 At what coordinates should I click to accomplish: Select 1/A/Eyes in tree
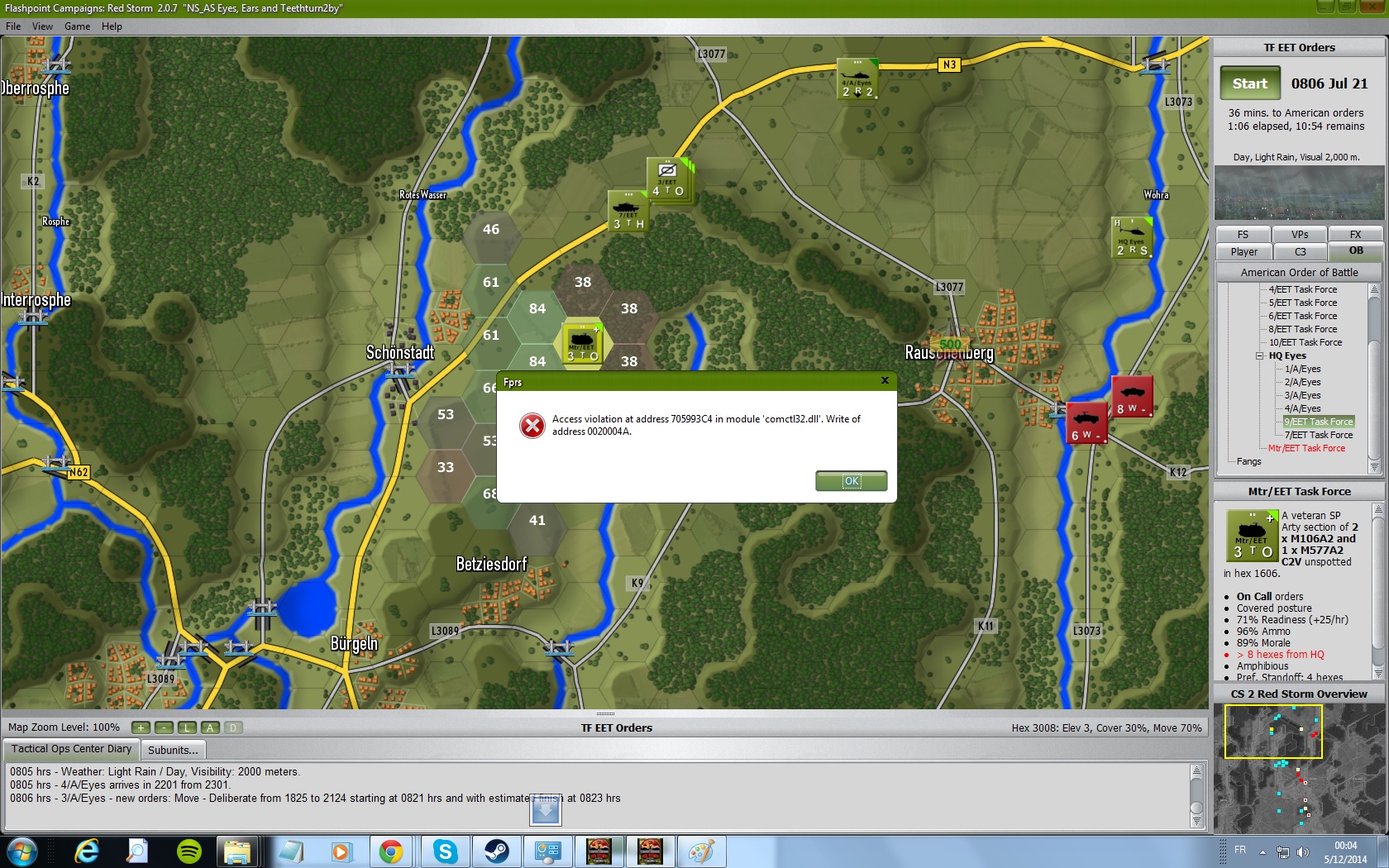(1302, 369)
